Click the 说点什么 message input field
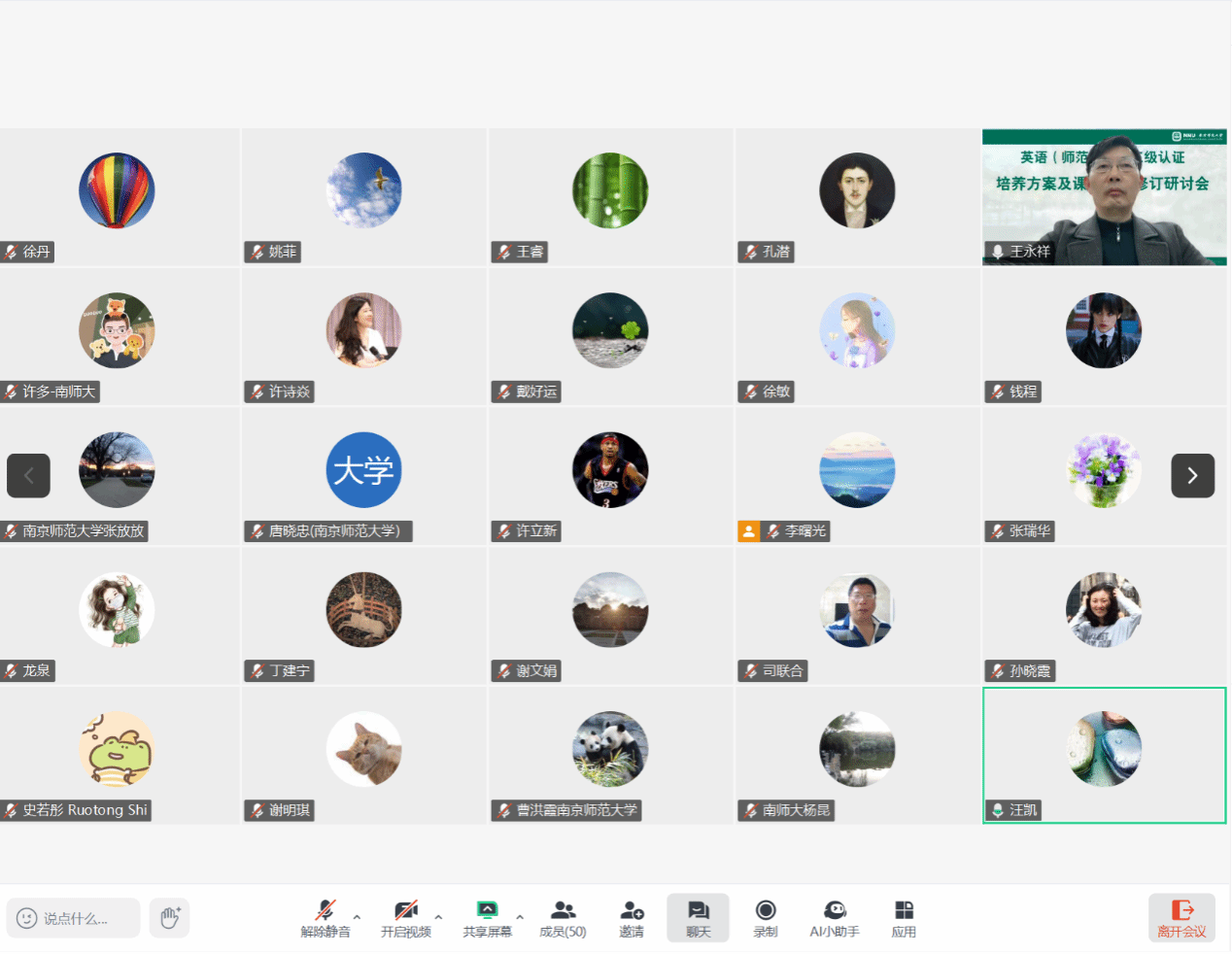Screen dimensions: 1232x954 click(74, 918)
